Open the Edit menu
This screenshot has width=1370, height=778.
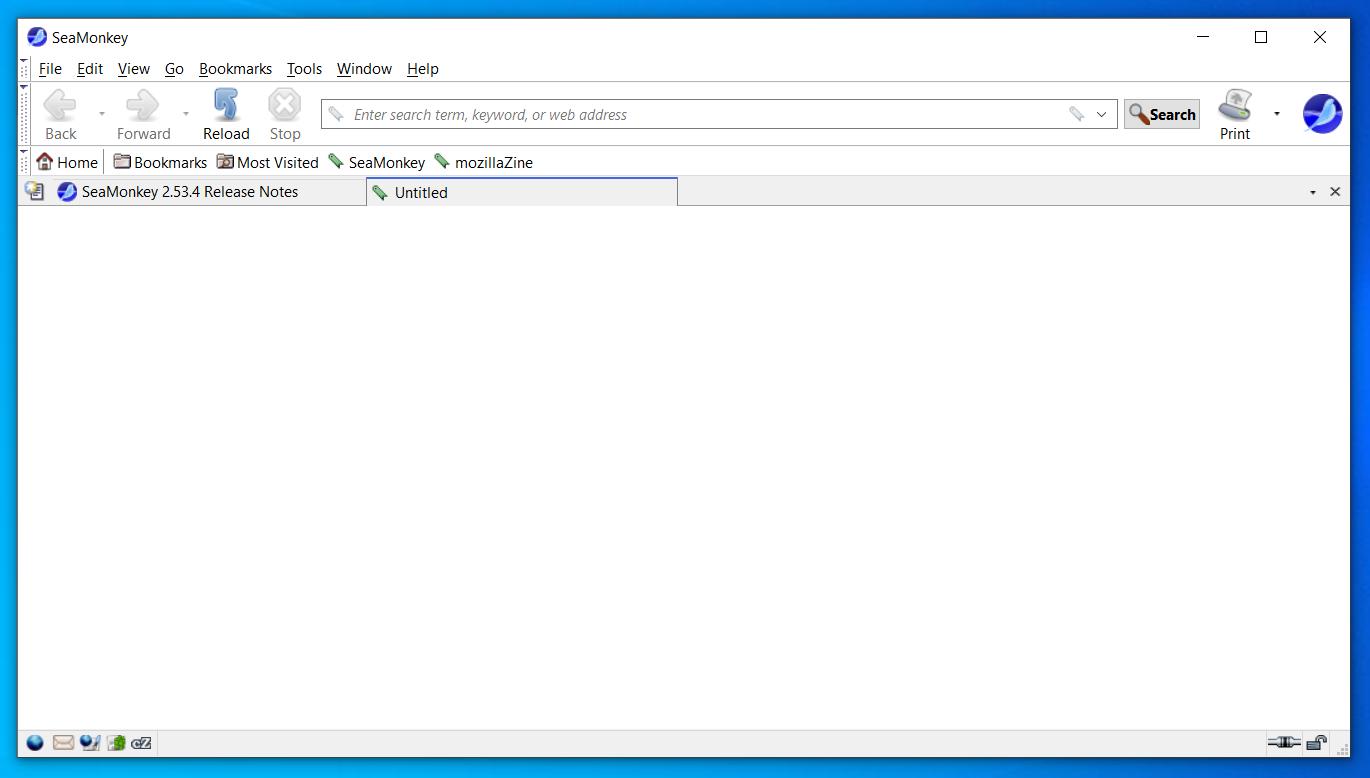coord(90,69)
